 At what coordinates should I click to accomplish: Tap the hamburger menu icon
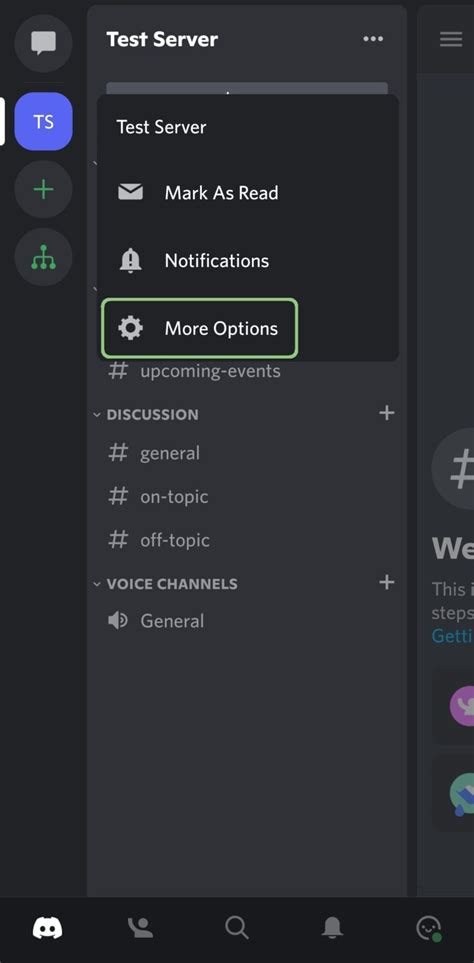coord(451,39)
